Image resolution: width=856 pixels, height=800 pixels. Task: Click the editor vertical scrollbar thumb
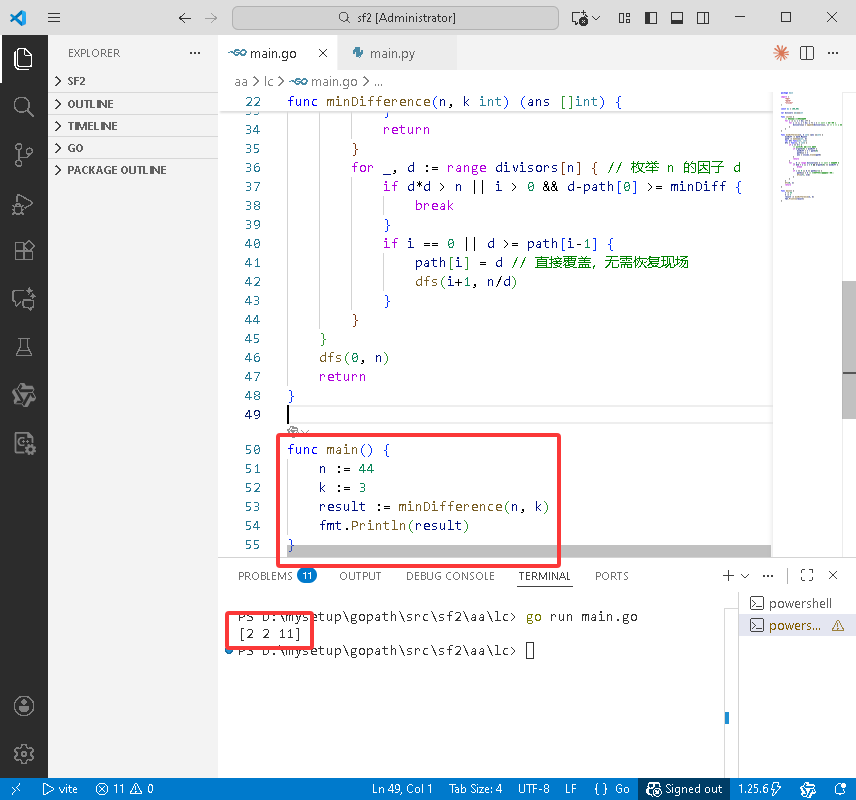click(848, 349)
